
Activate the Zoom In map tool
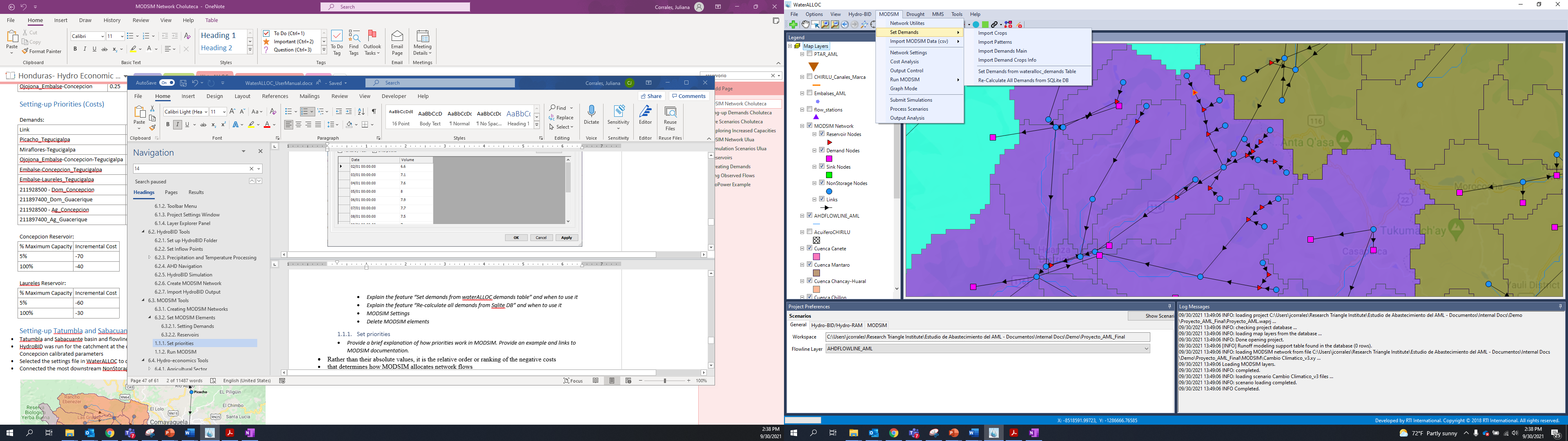(825, 24)
